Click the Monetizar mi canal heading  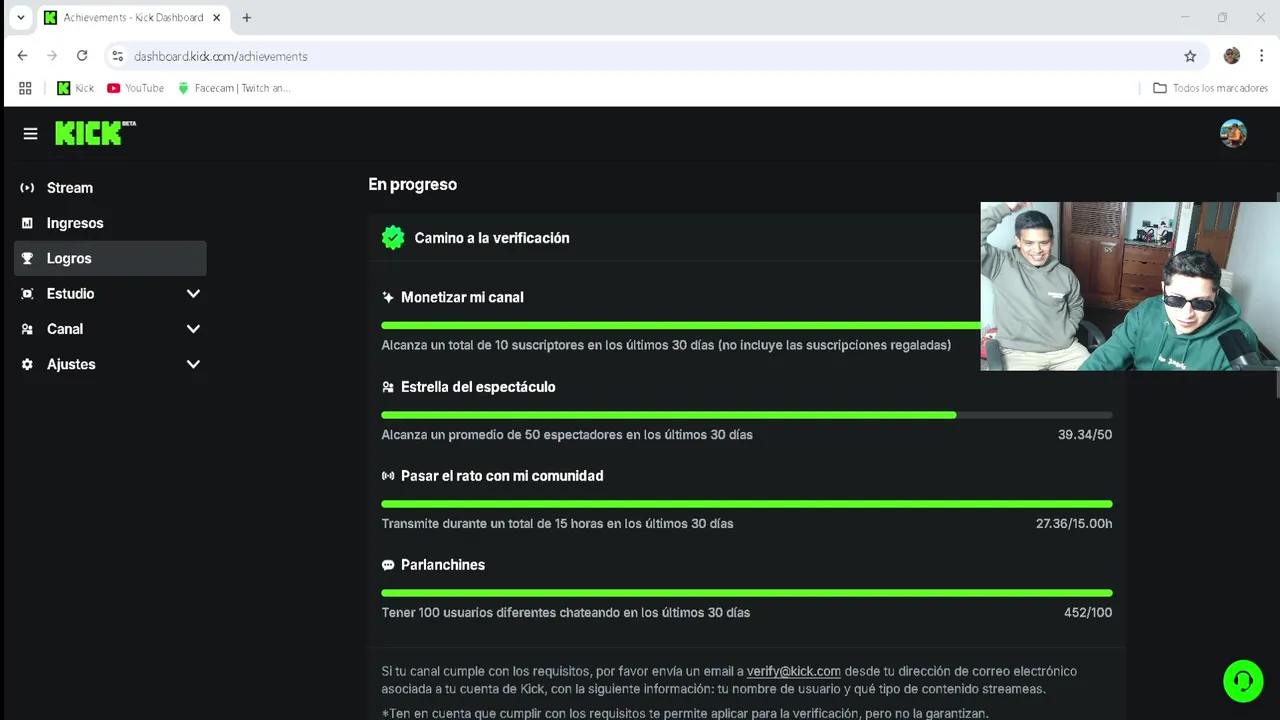coord(462,297)
